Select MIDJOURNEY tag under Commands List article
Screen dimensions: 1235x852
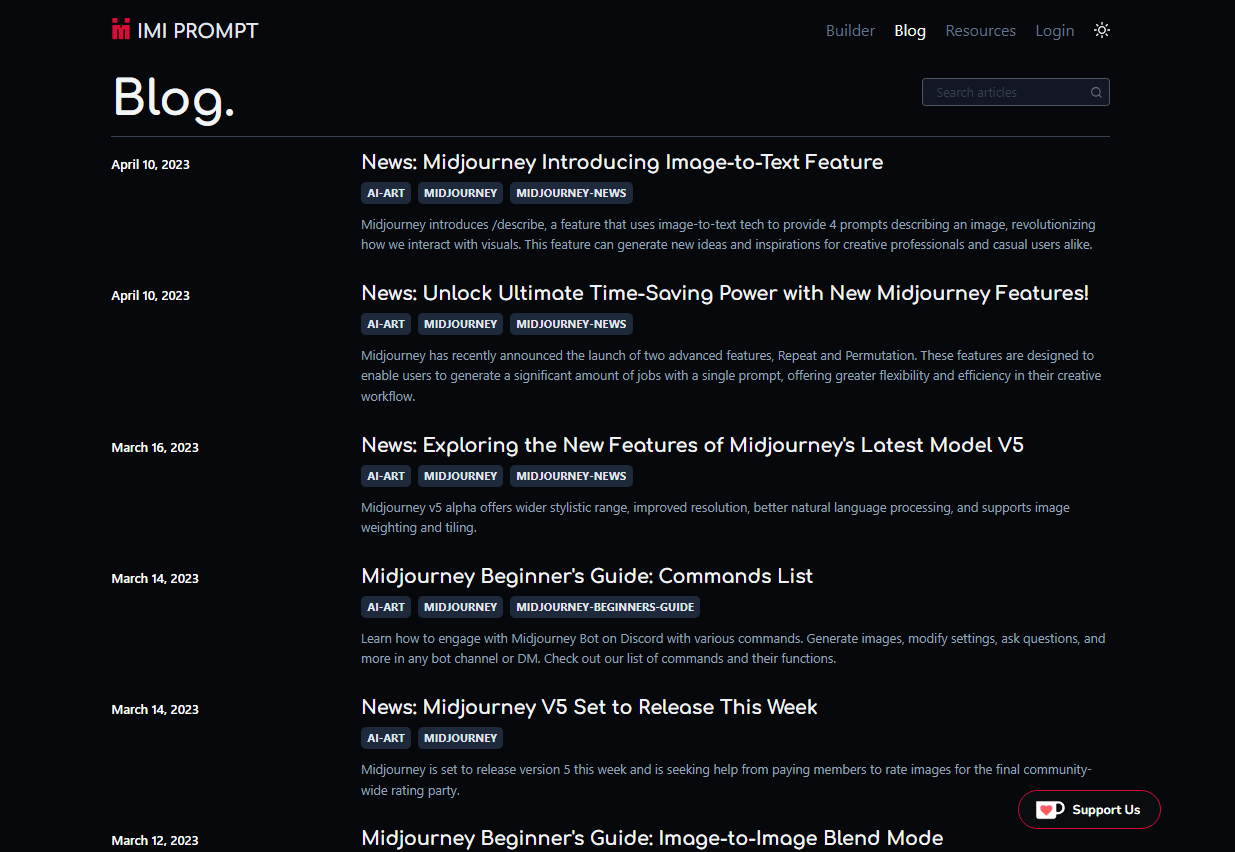coord(460,607)
